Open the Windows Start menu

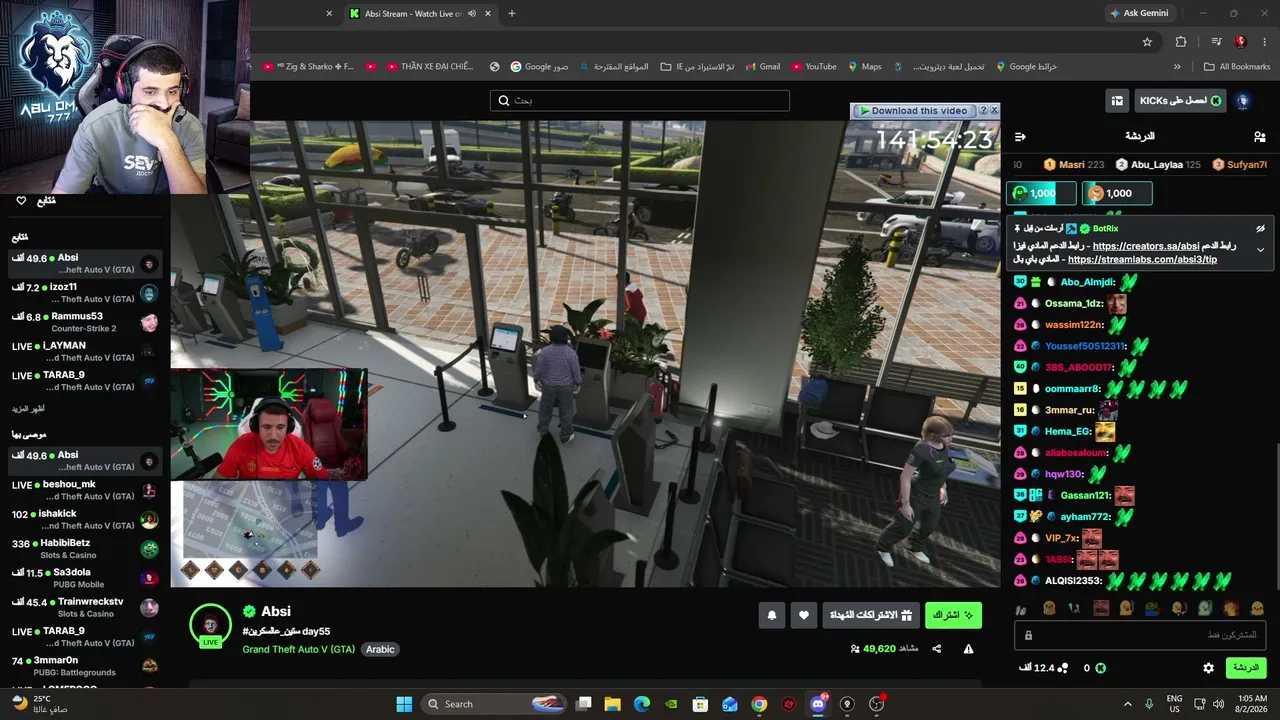click(x=404, y=704)
